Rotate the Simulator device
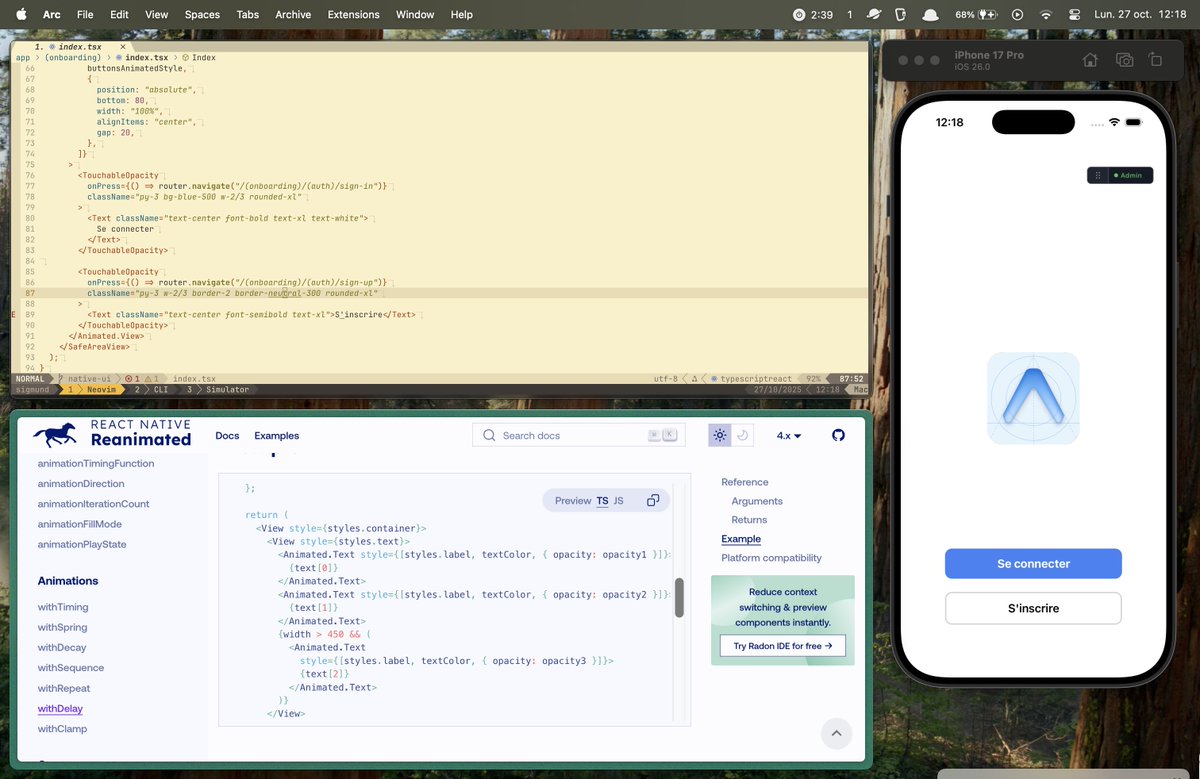Screen dimensions: 1200x779 coord(1155,60)
